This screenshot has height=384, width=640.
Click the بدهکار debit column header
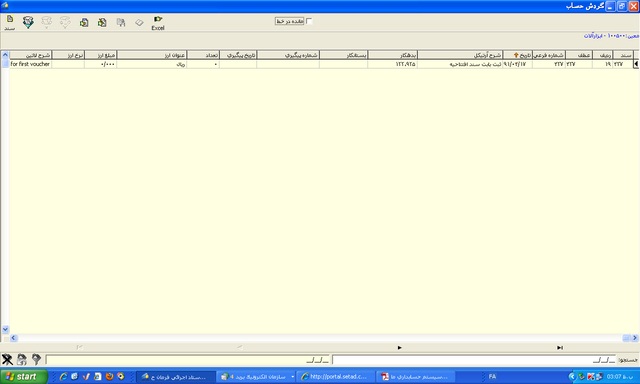click(392, 55)
